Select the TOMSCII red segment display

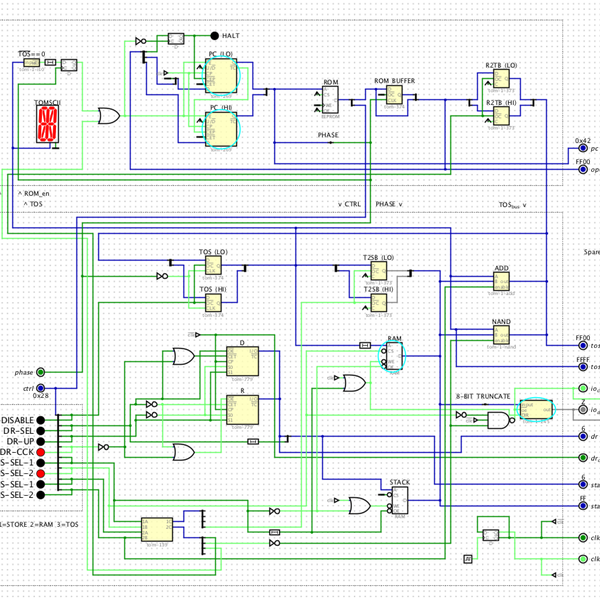tap(47, 124)
